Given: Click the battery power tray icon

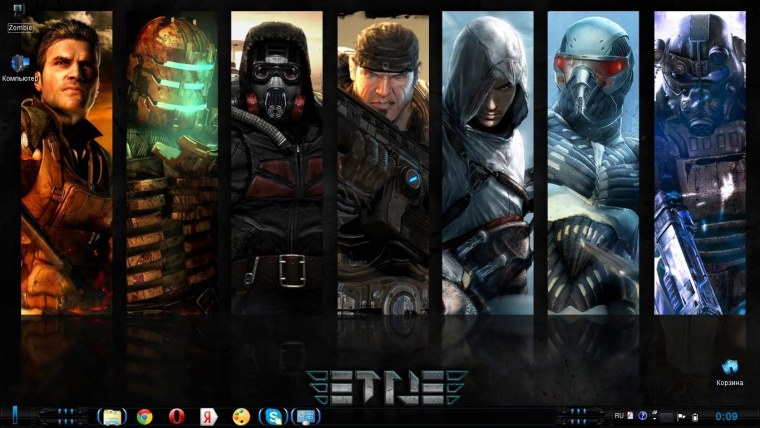Looking at the screenshot, I should pyautogui.click(x=694, y=416).
